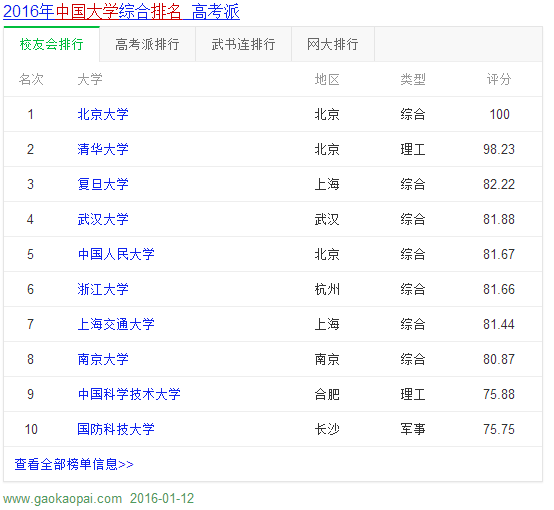Click the 浙江大学 link
This screenshot has height=510, width=554.
(103, 289)
